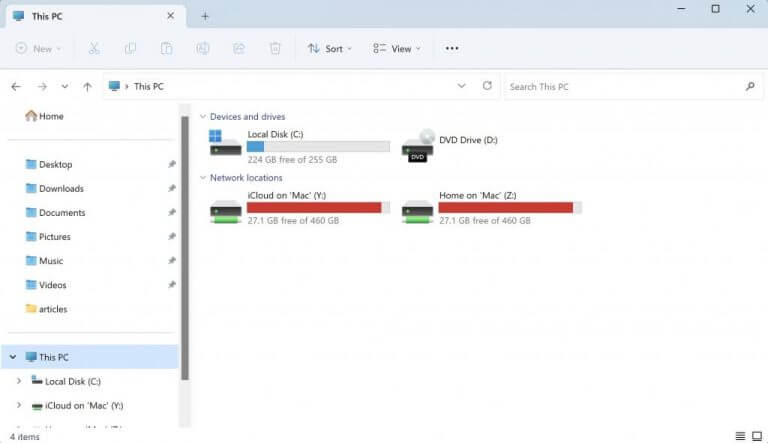Select This PC in navigation tree
The image size is (768, 443).
(90, 357)
